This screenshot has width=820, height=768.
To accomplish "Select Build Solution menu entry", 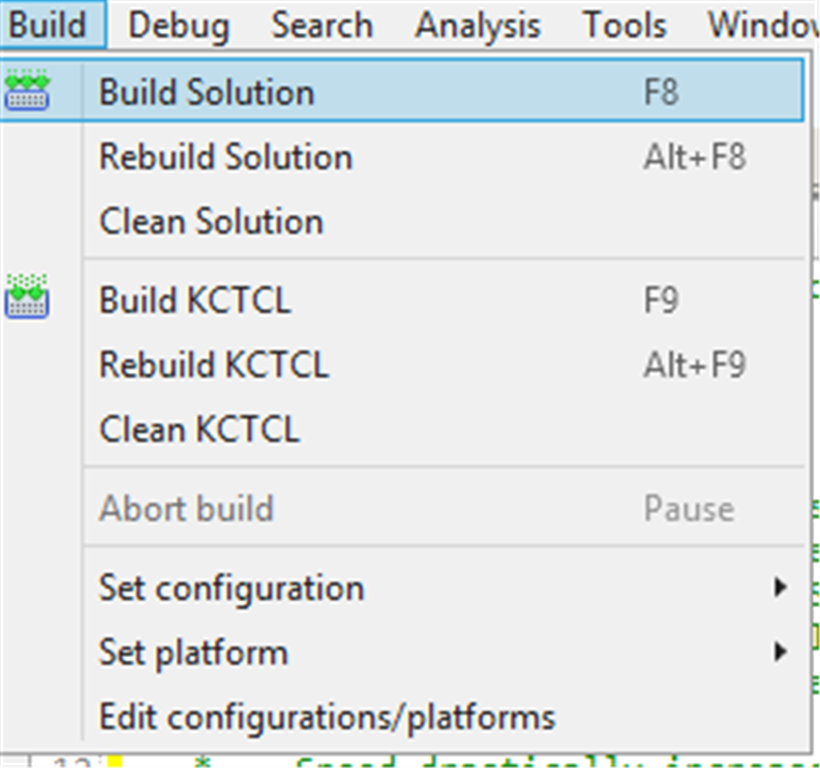I will point(402,91).
